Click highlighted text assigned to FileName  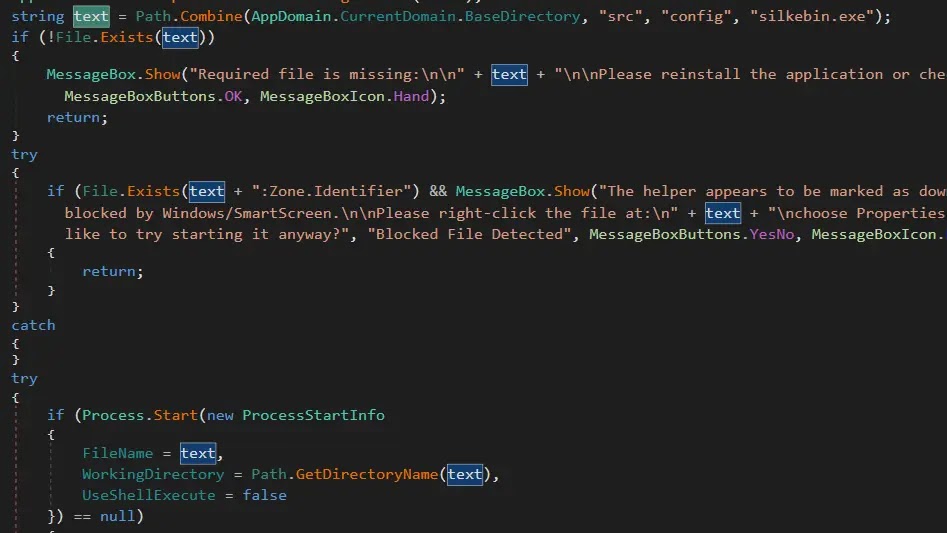(197, 453)
